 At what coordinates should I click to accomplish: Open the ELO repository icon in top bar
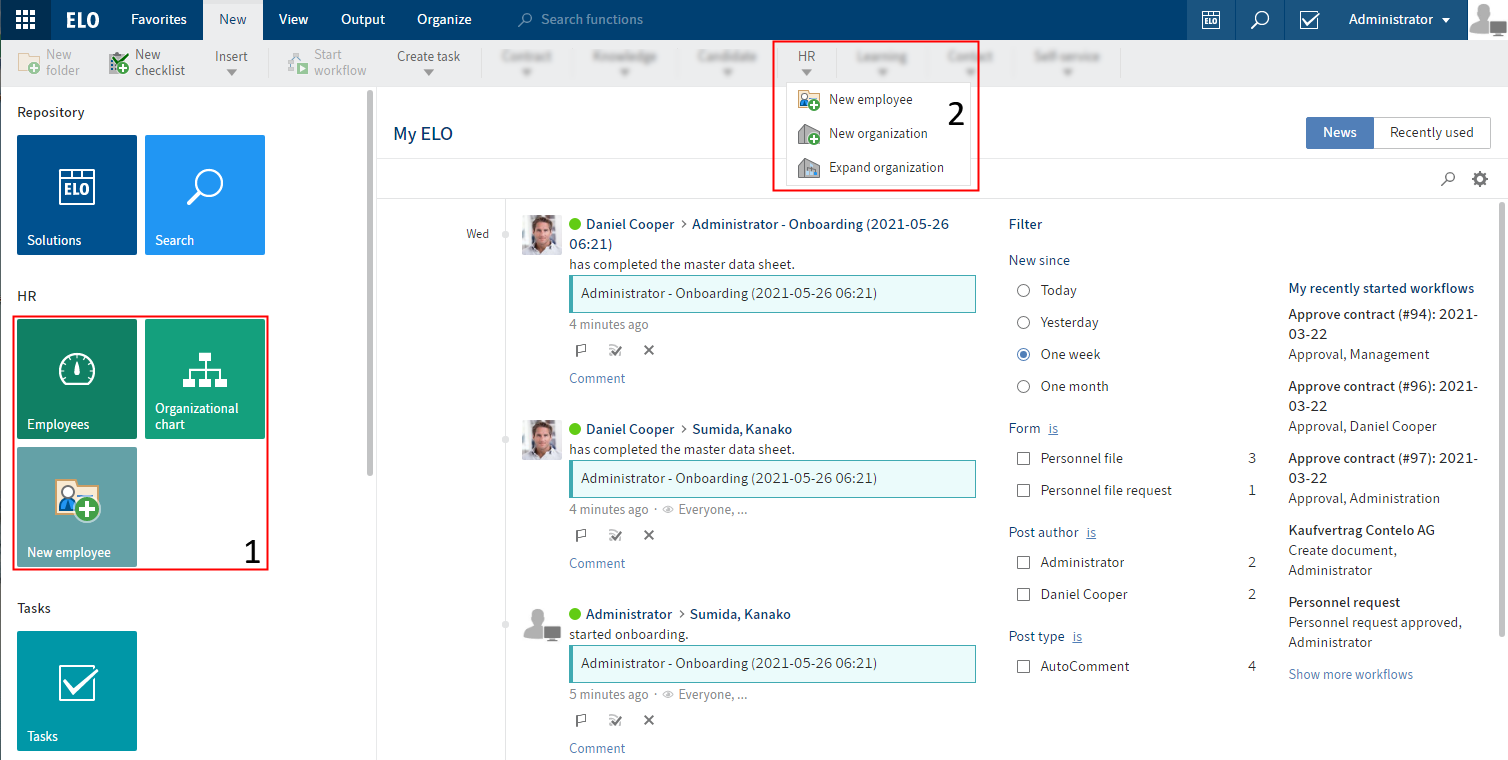(1211, 19)
